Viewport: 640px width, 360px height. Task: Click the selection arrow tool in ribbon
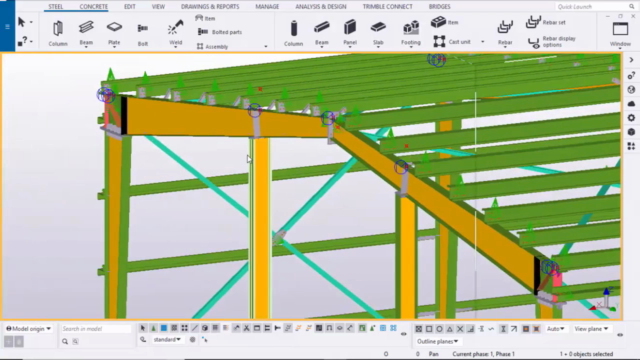(22, 22)
